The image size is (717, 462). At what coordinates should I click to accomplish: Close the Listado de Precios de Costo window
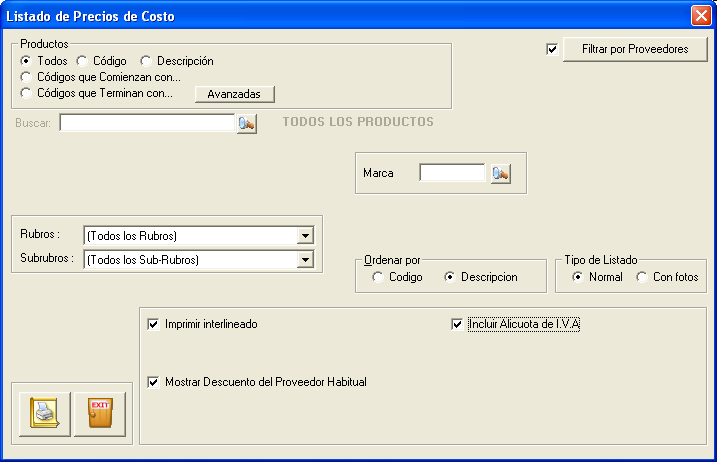click(701, 16)
